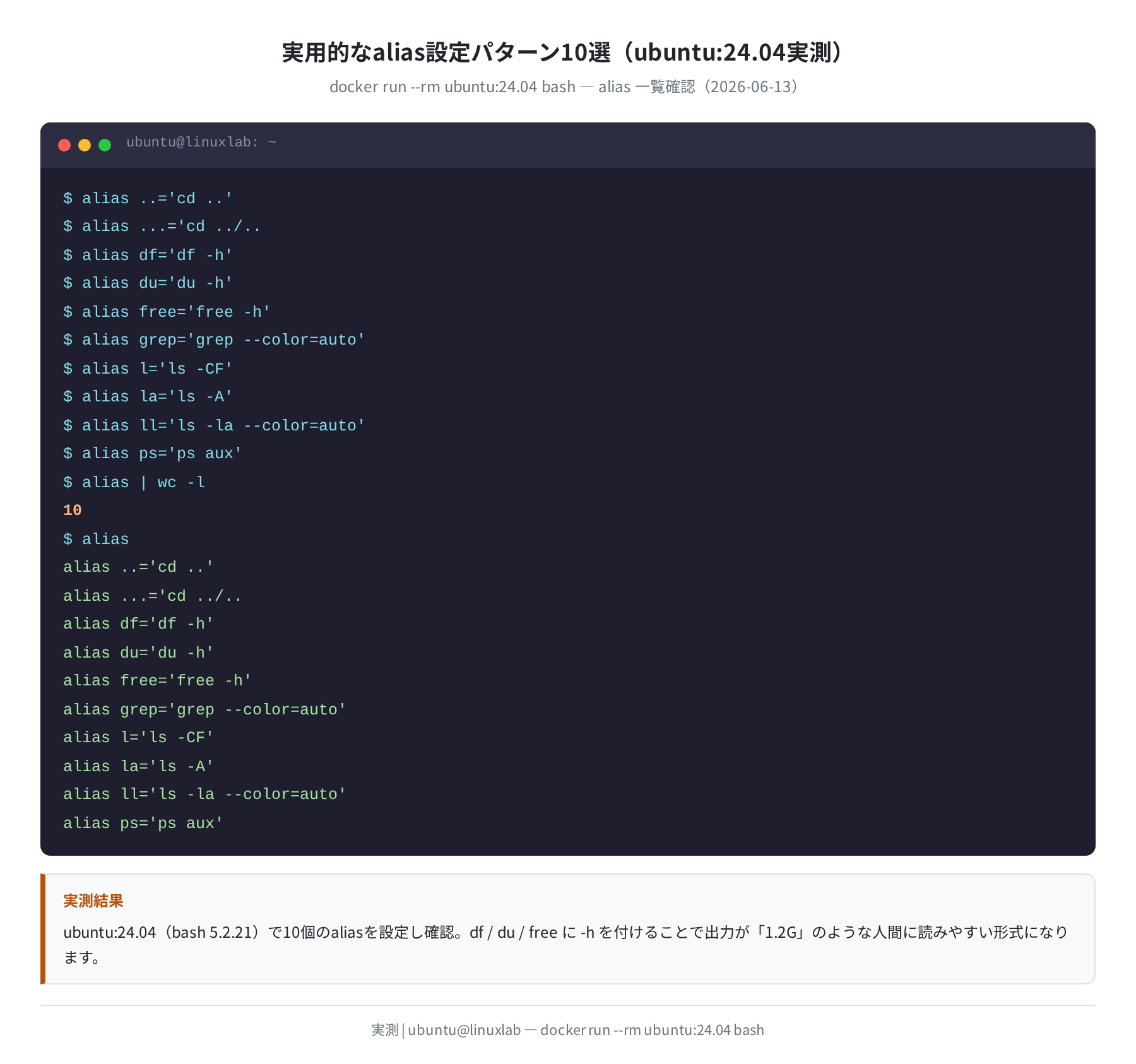Click command line $ alias free='free -h'
Screen dimensions: 1136x1064
[167, 312]
